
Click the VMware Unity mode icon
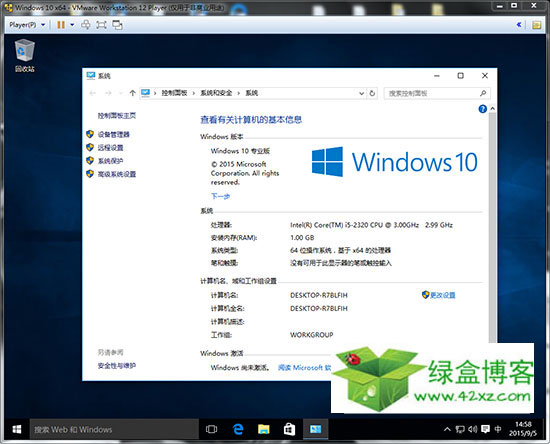pyautogui.click(x=117, y=25)
